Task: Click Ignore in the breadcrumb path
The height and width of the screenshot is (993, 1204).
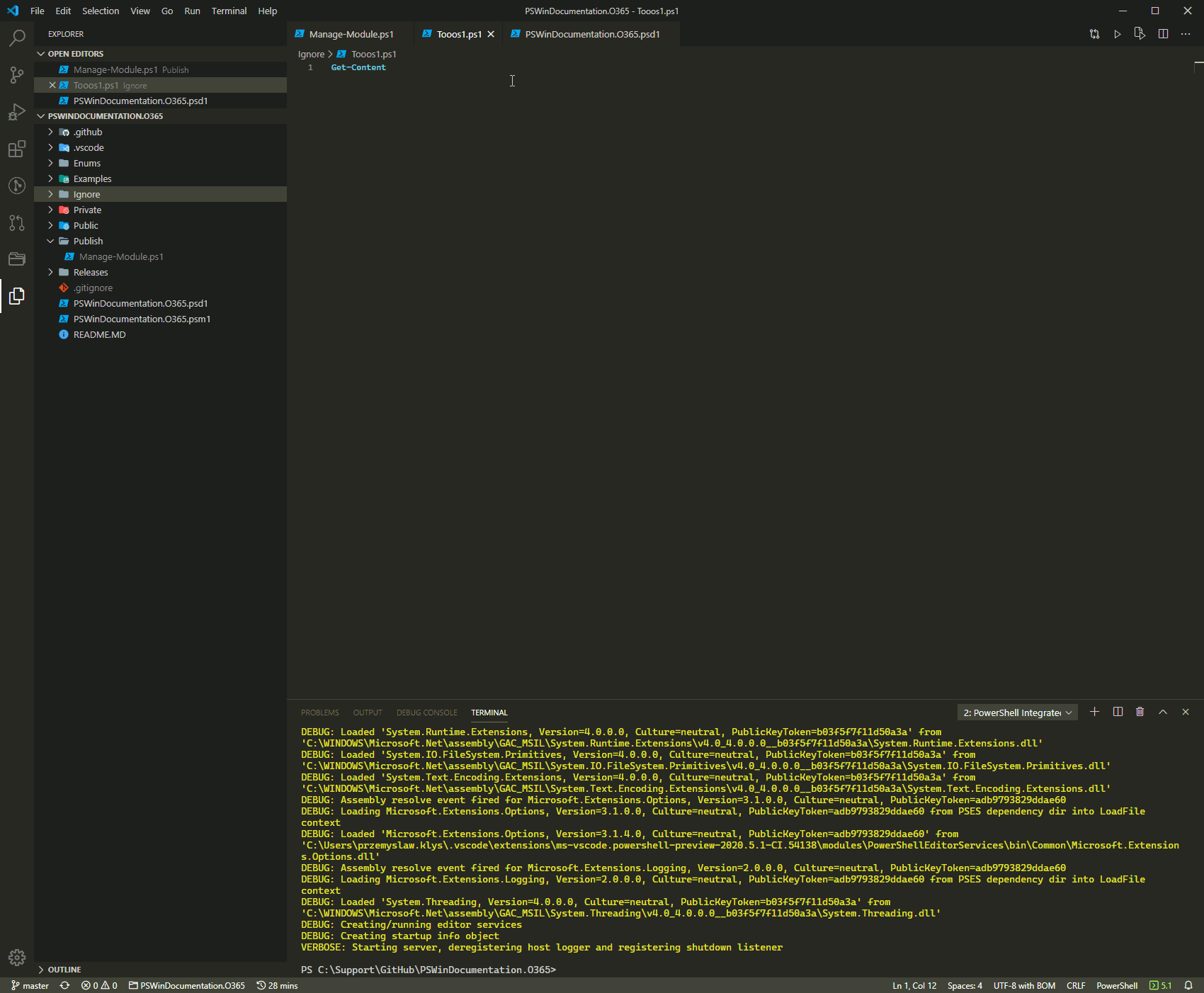Action: click(x=311, y=54)
